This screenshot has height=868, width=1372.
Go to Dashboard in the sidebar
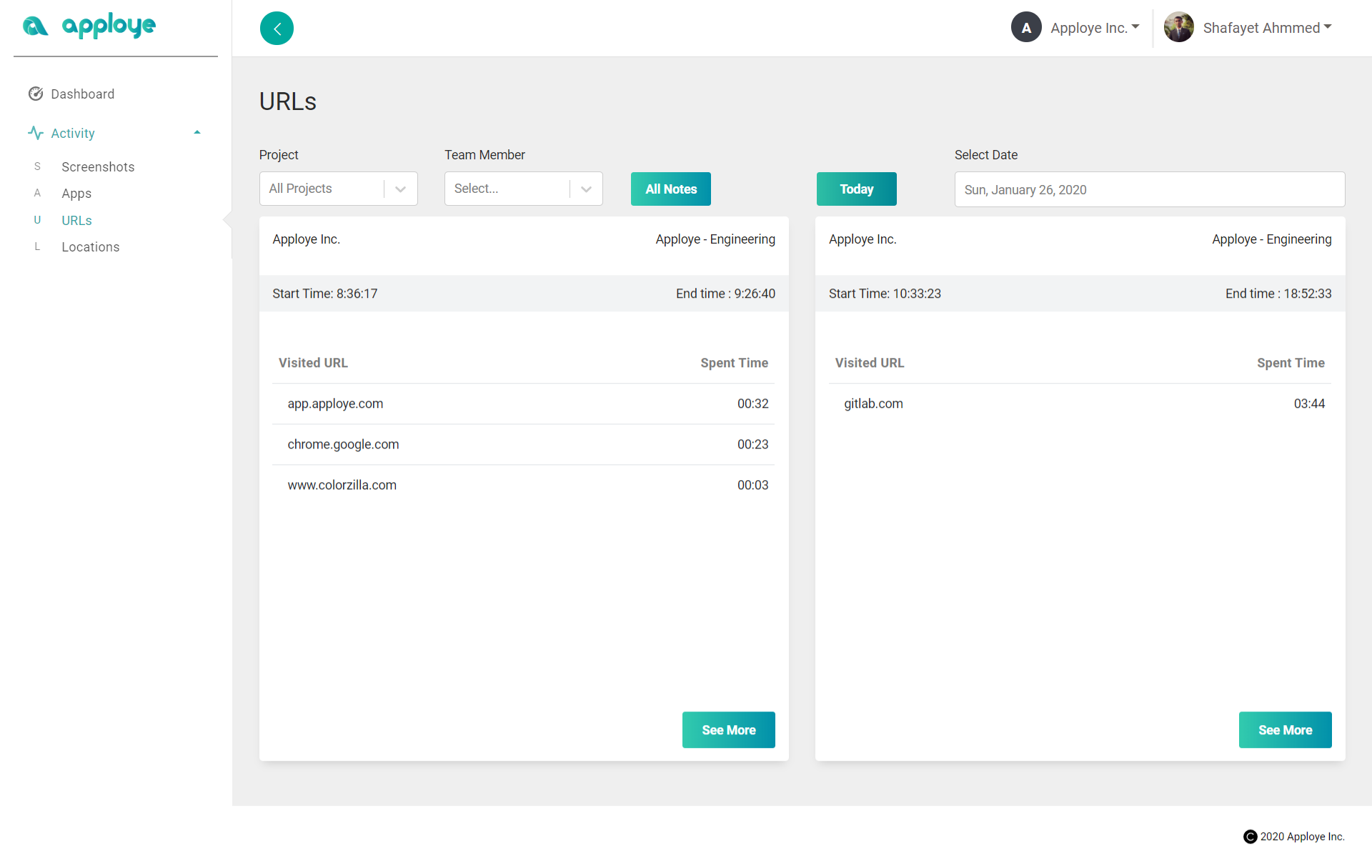click(x=82, y=94)
